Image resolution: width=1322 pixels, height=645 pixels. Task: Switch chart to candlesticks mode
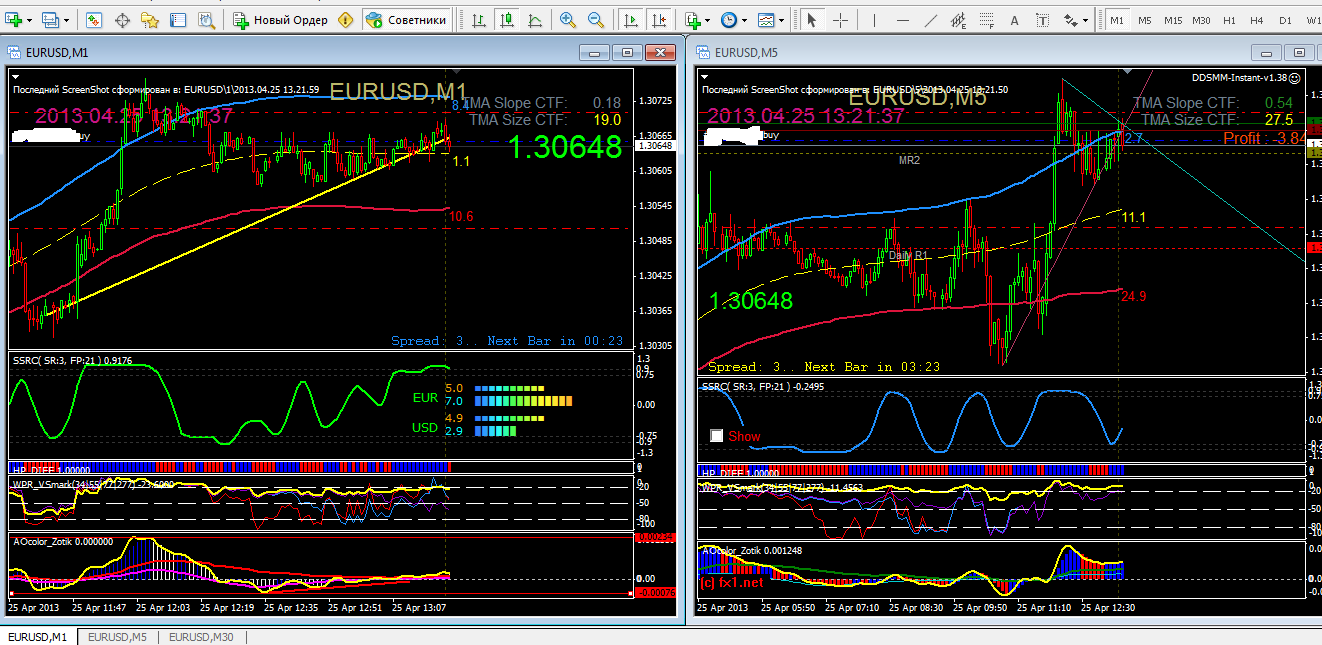508,19
